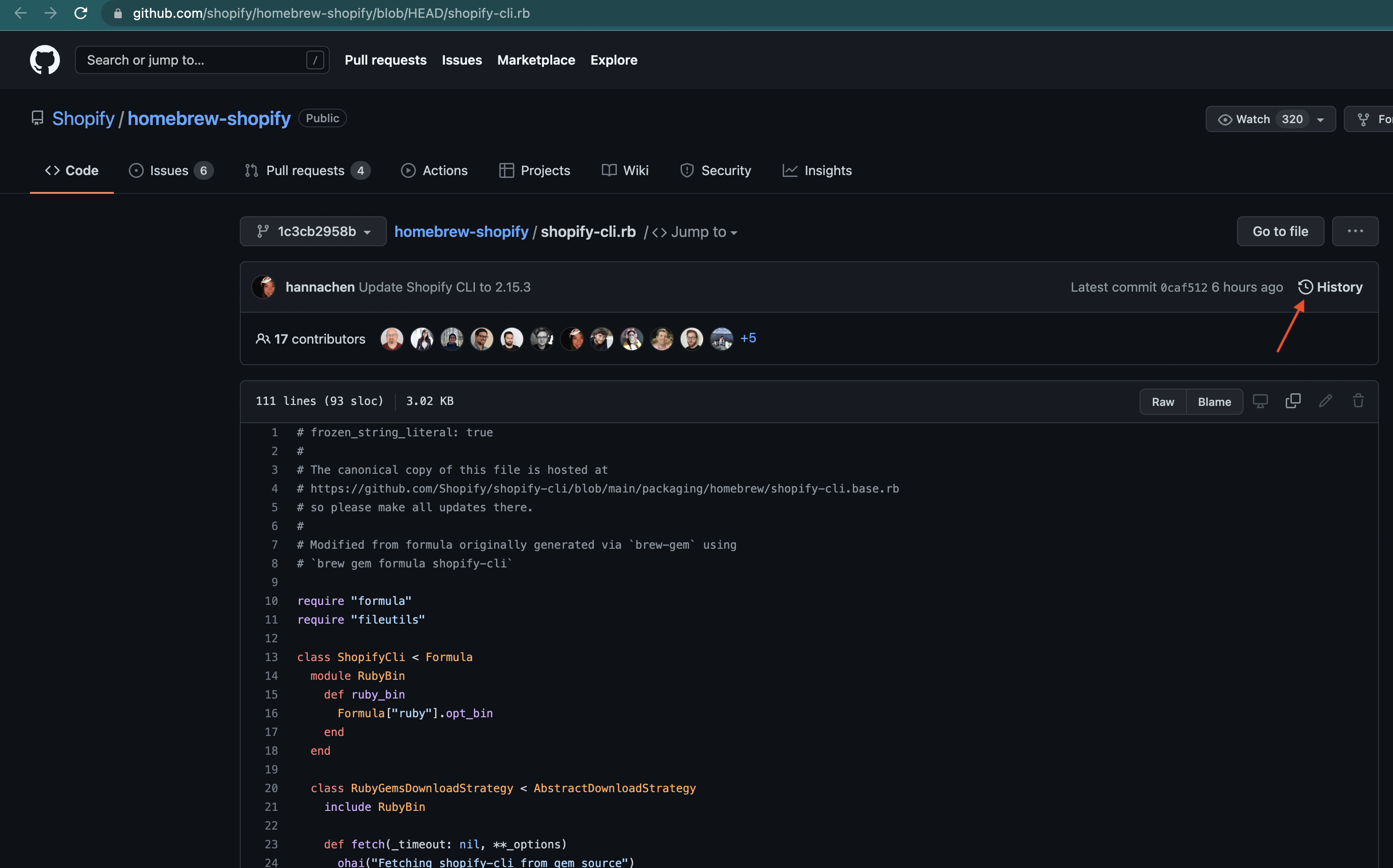Click the Watch eye icon
This screenshot has height=868, width=1393.
1225,119
